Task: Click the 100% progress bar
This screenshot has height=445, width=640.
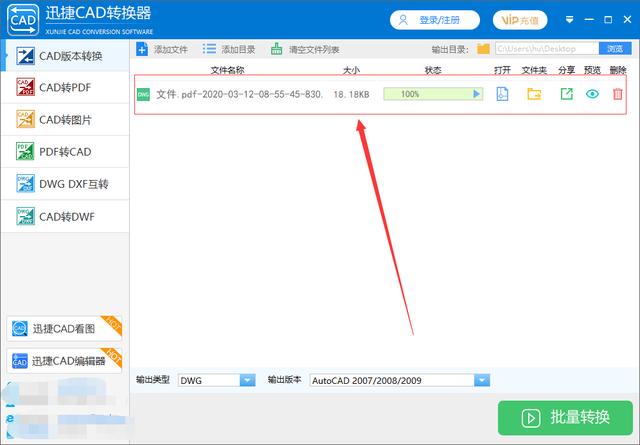Action: [x=433, y=94]
